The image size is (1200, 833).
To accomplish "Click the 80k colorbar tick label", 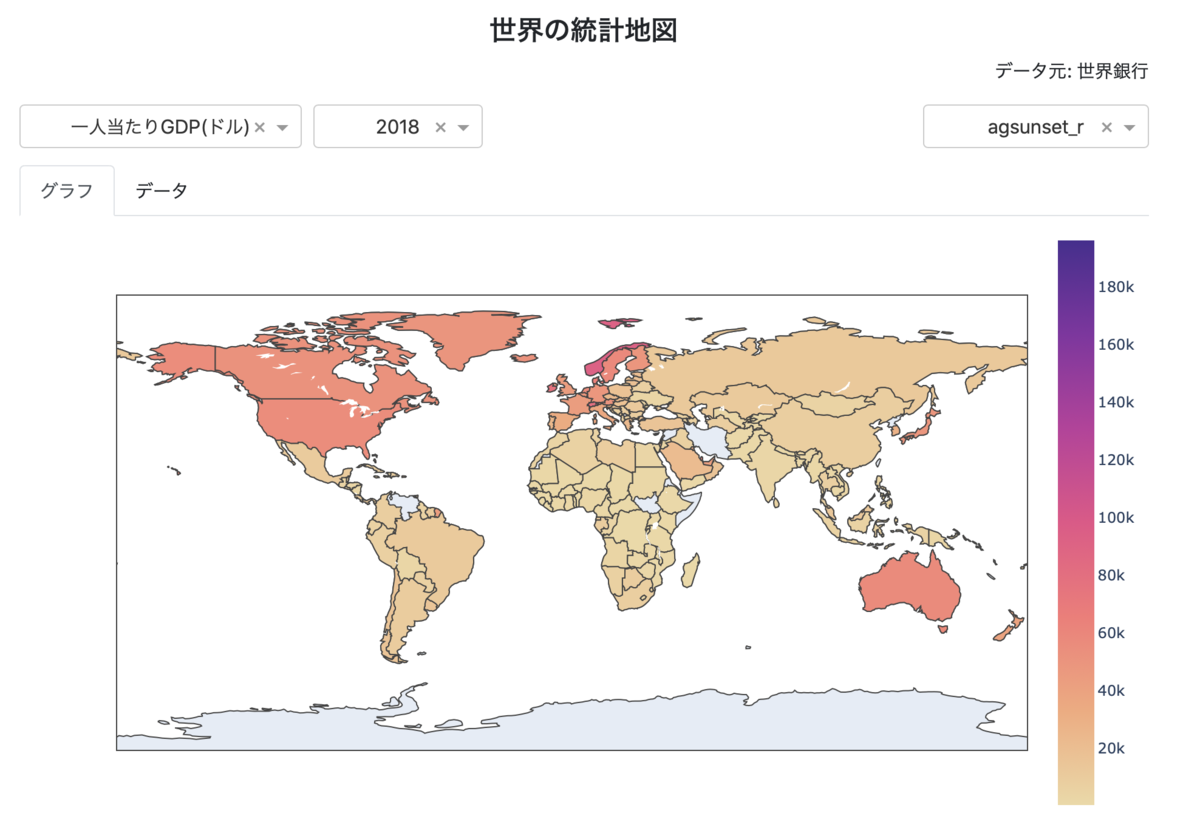I will point(1111,575).
